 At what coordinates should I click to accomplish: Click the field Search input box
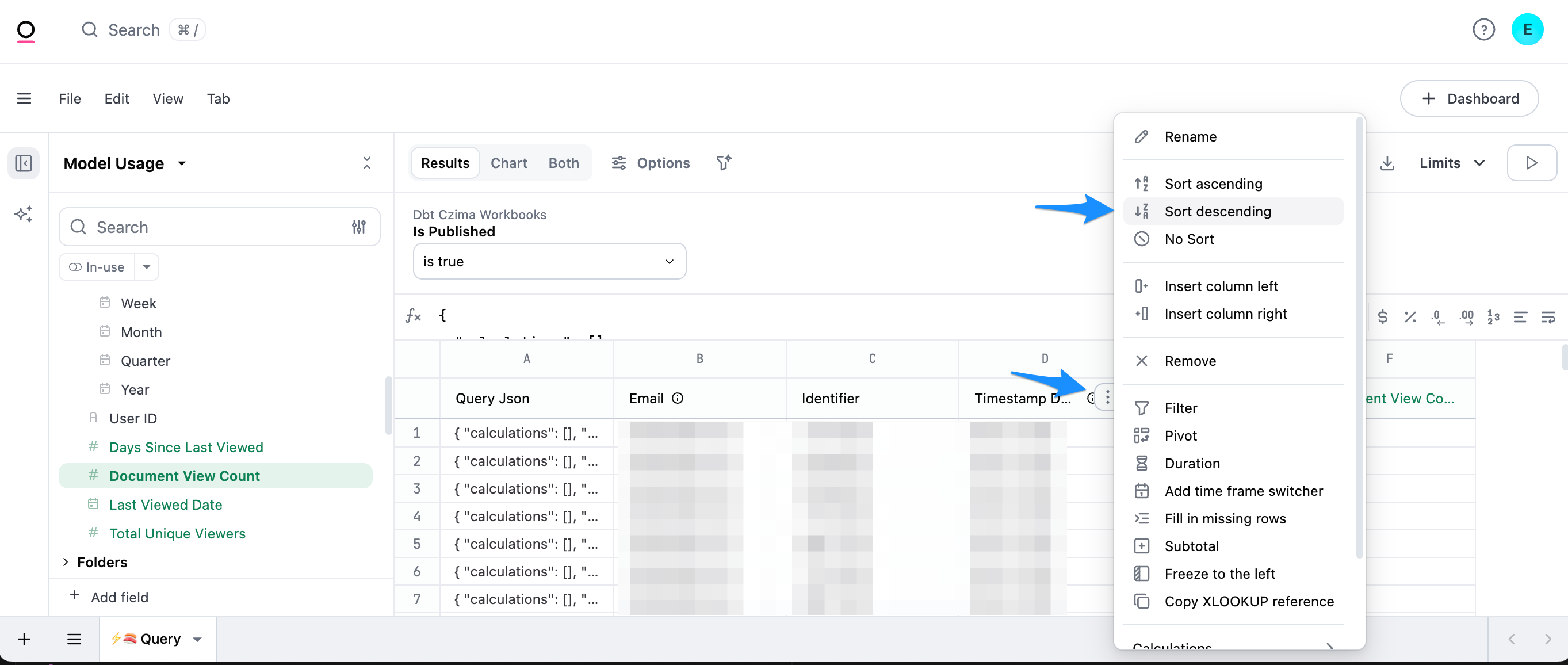point(207,227)
